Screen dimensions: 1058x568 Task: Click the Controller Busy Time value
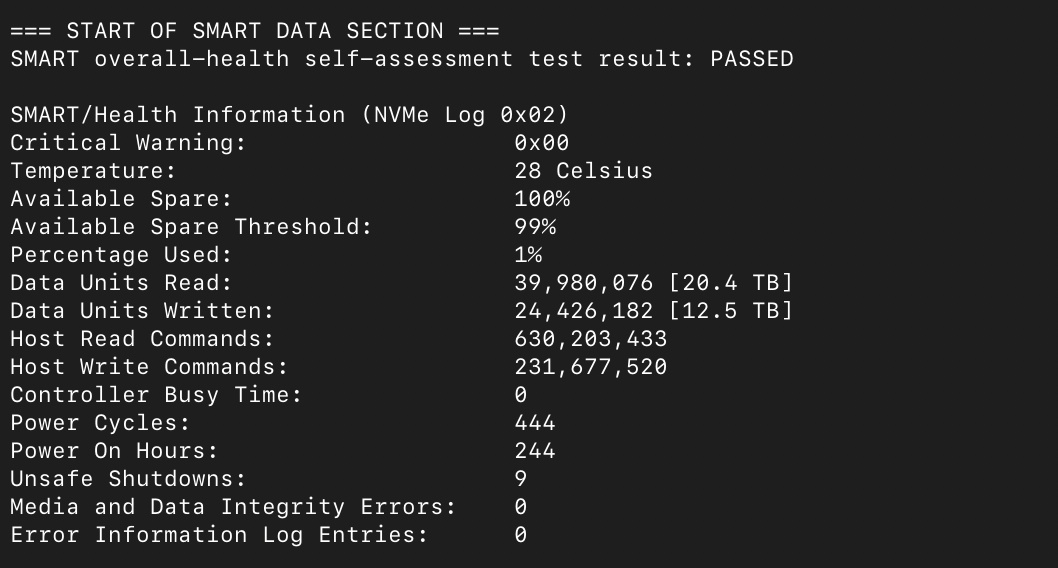tap(521, 395)
